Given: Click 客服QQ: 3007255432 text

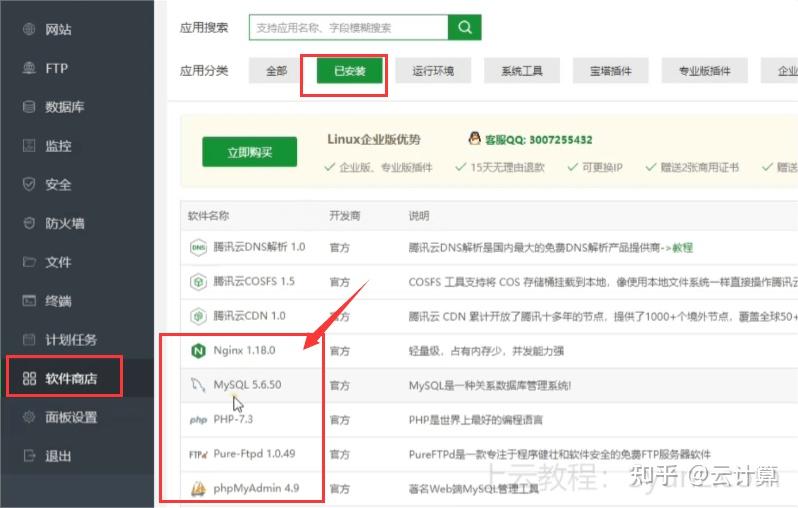Looking at the screenshot, I should 538,139.
